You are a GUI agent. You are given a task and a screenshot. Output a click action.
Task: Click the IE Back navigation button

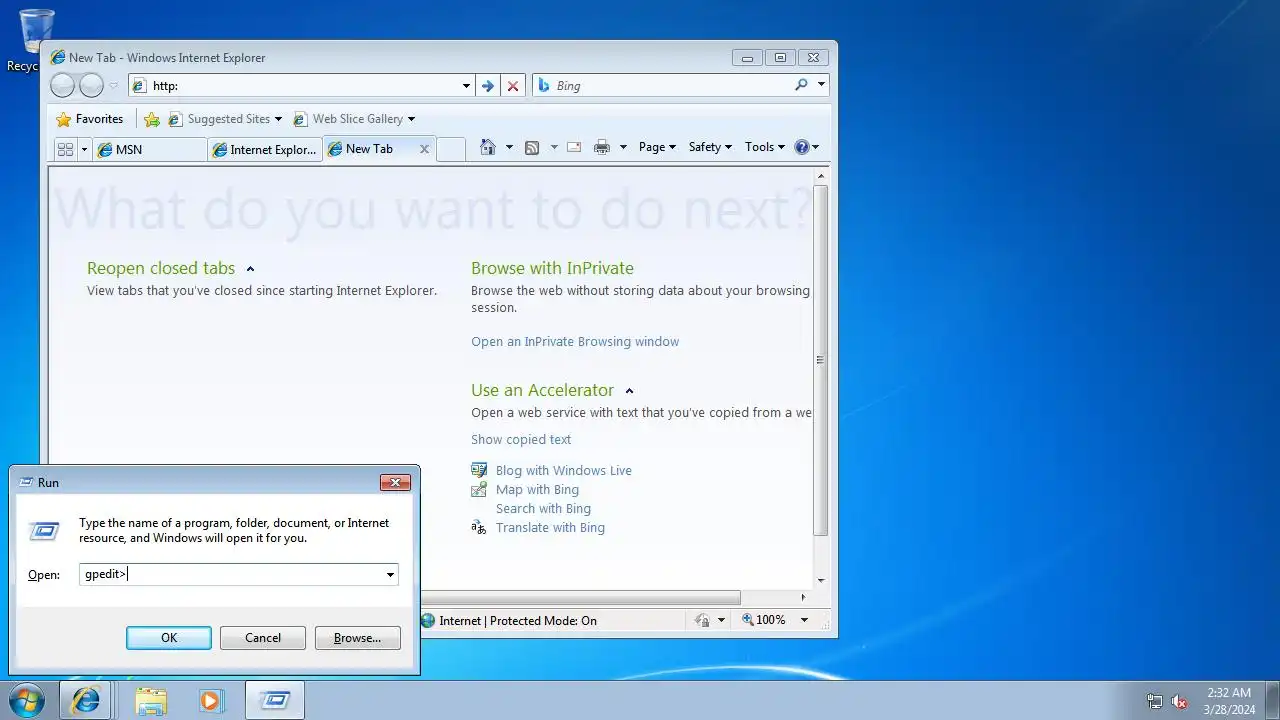[x=62, y=86]
